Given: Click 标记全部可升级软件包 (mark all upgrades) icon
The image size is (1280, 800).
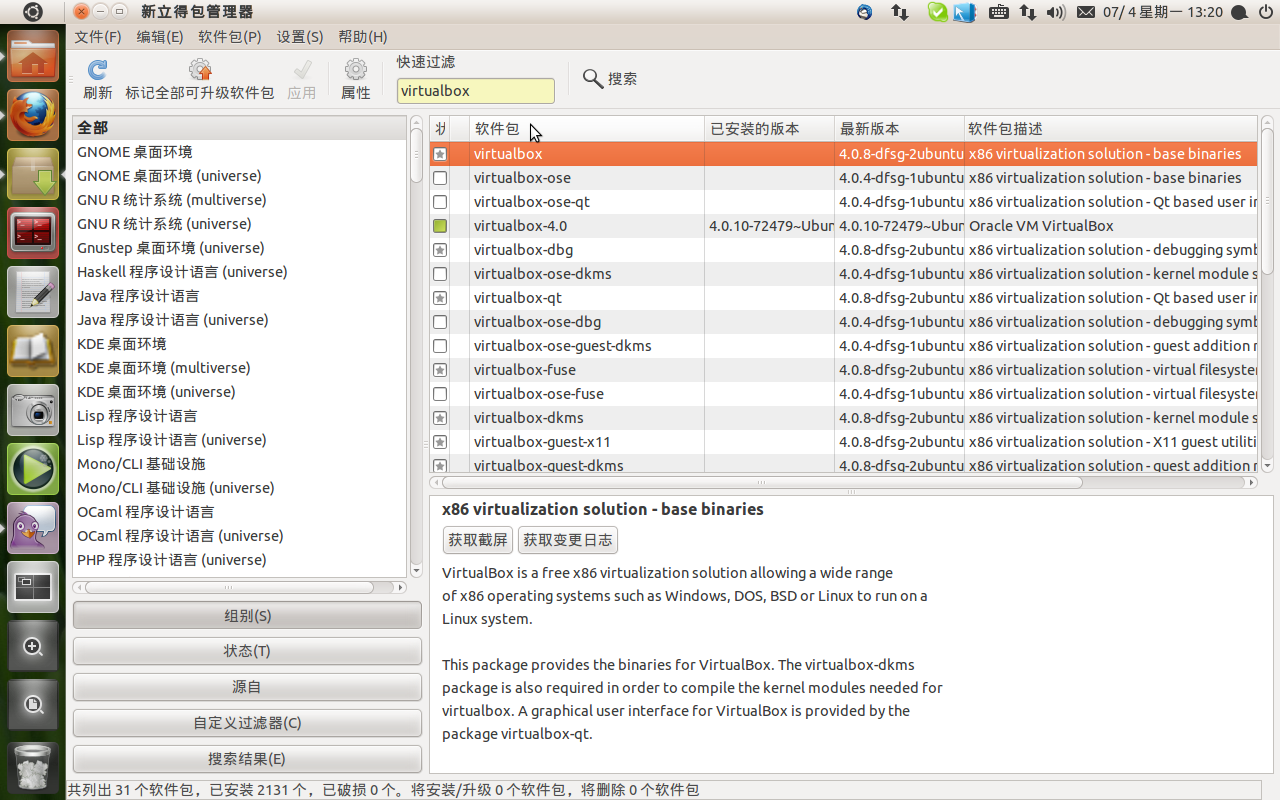Looking at the screenshot, I should (200, 70).
